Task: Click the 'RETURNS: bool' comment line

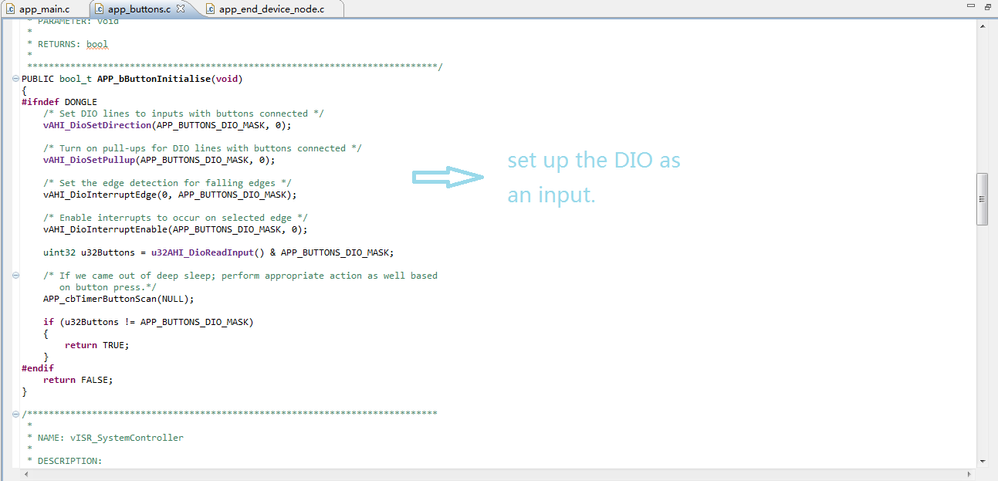Action: click(x=67, y=44)
